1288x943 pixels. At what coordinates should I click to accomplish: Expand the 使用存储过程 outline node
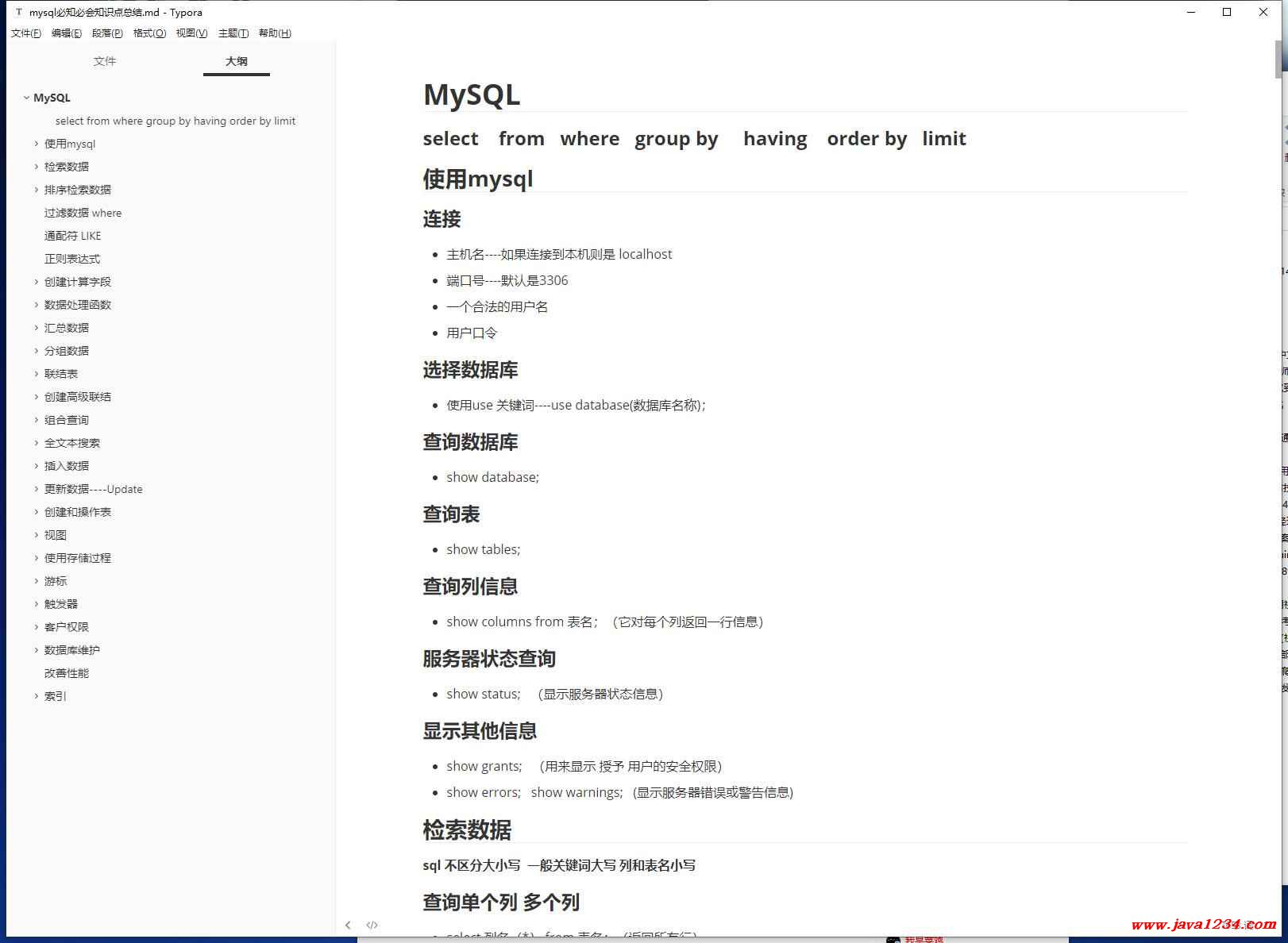coord(37,558)
